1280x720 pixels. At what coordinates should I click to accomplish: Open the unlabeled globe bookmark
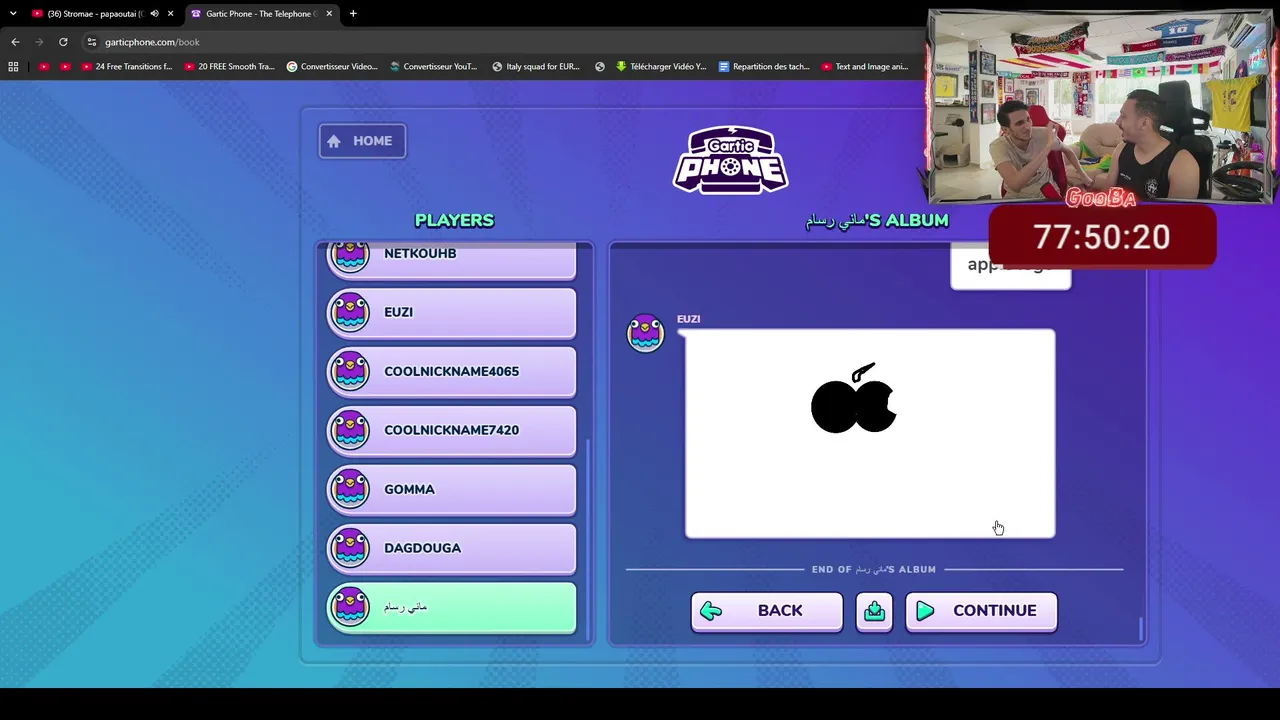tap(600, 67)
